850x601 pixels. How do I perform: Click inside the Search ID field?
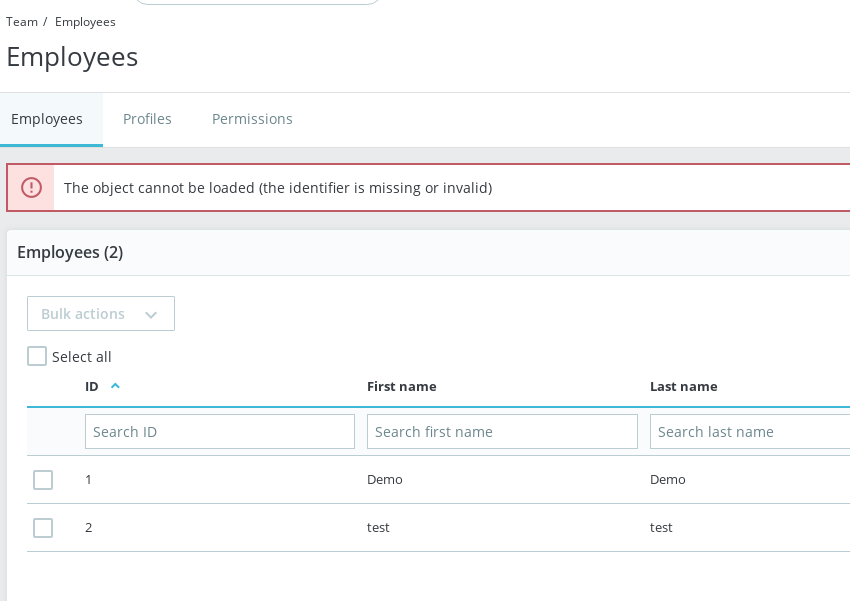click(220, 431)
